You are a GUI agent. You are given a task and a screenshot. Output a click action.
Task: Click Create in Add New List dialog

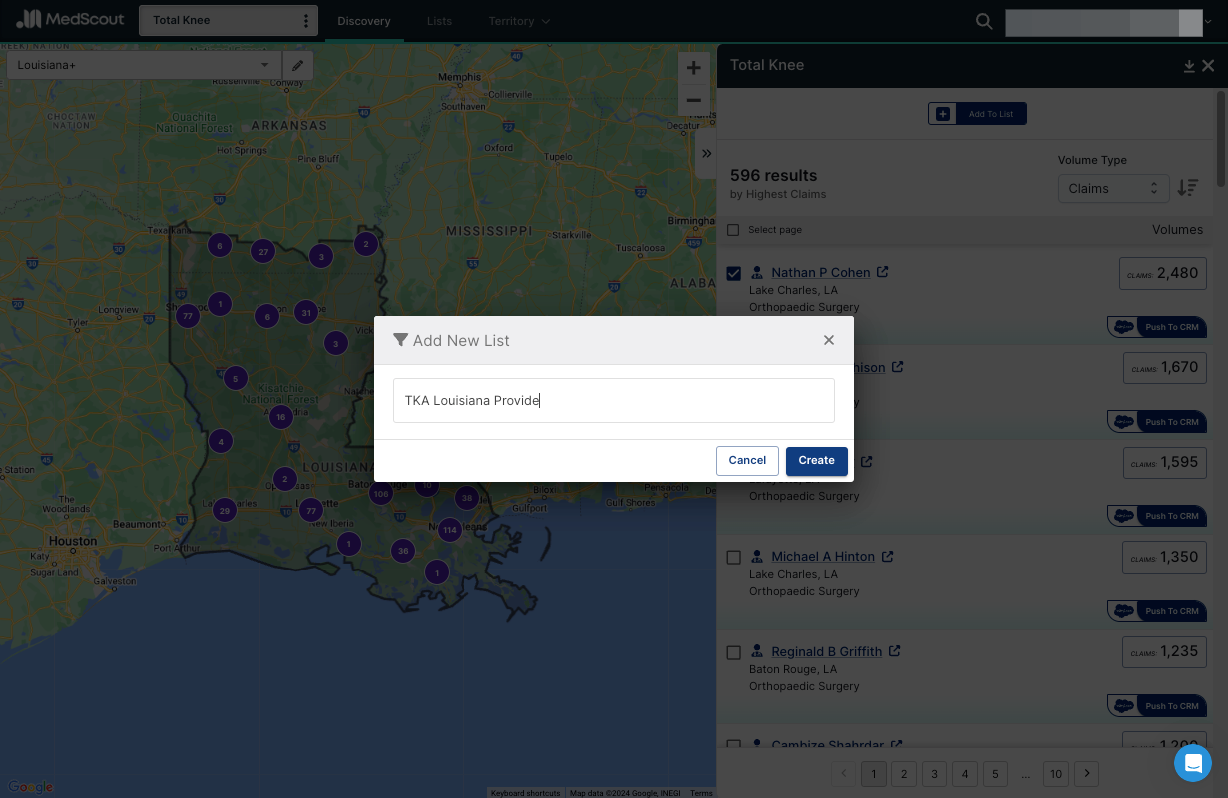[816, 460]
